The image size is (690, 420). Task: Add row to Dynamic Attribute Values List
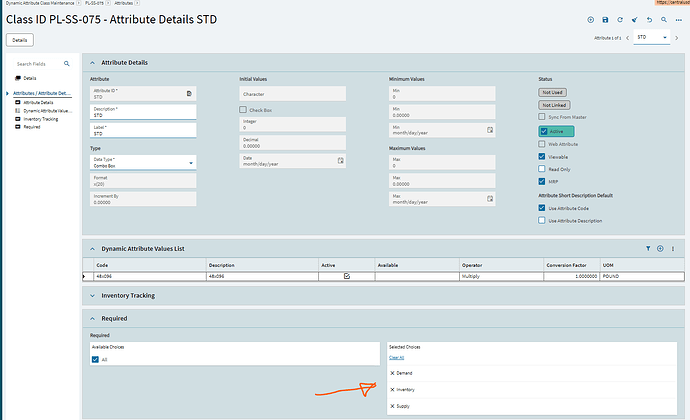(x=660, y=249)
